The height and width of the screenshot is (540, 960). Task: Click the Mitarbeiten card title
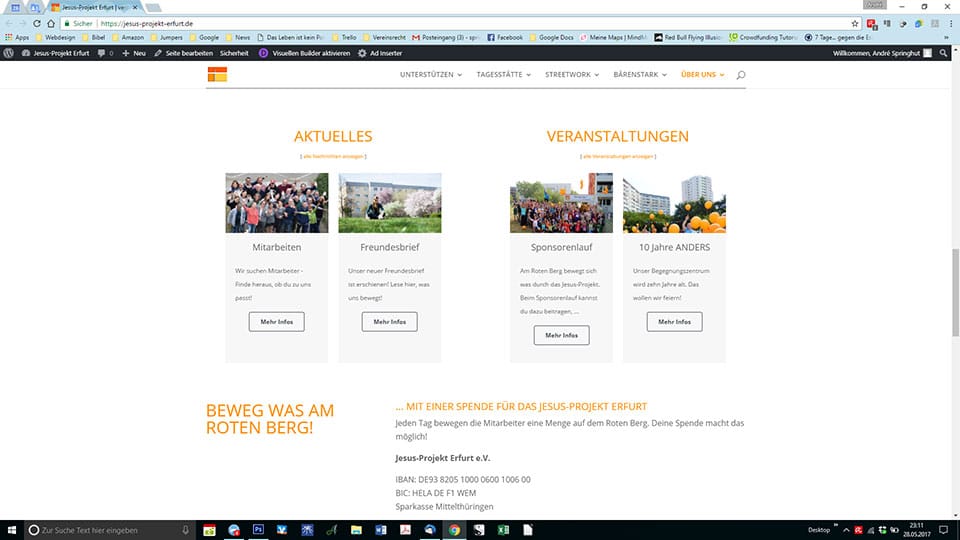[x=277, y=247]
